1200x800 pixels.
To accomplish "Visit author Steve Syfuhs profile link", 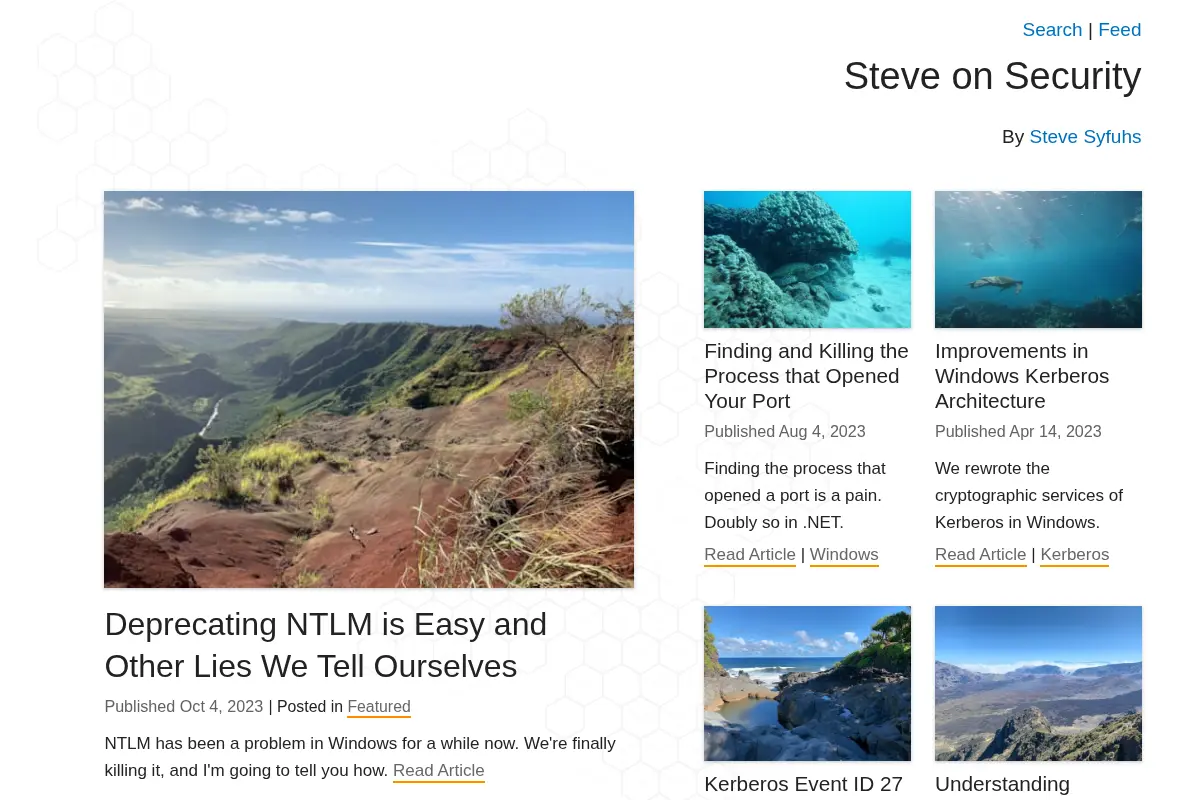I will pos(1085,137).
